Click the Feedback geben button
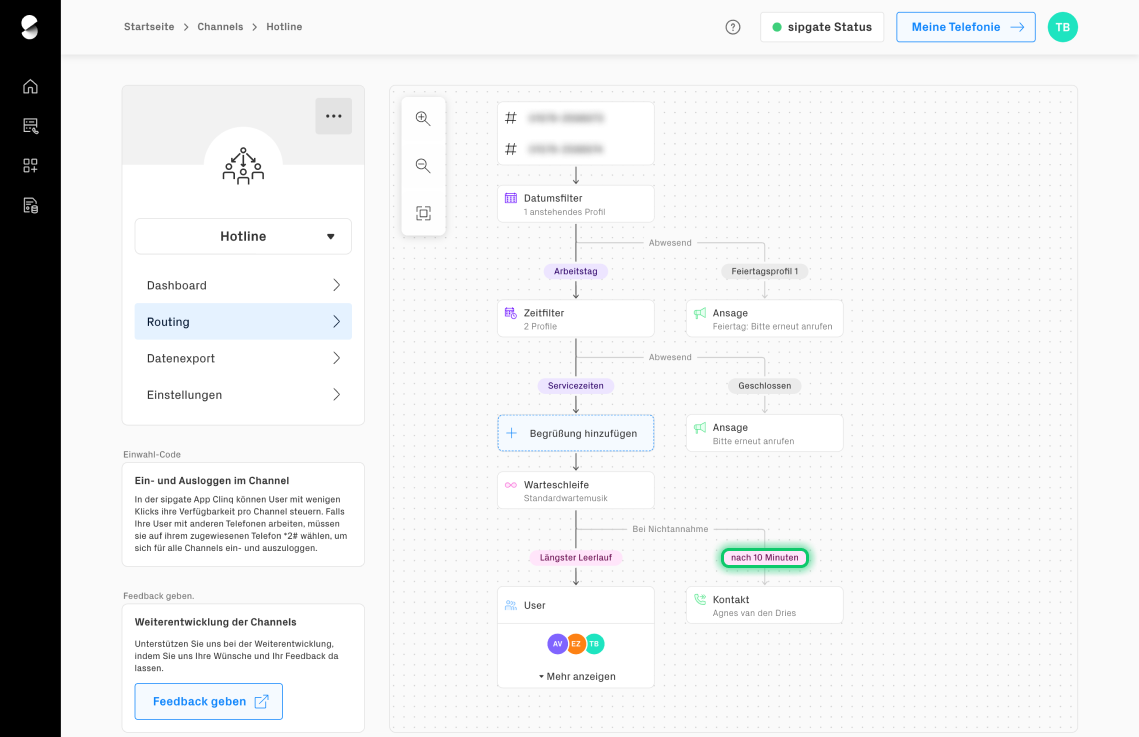The image size is (1139, 737). click(x=209, y=702)
